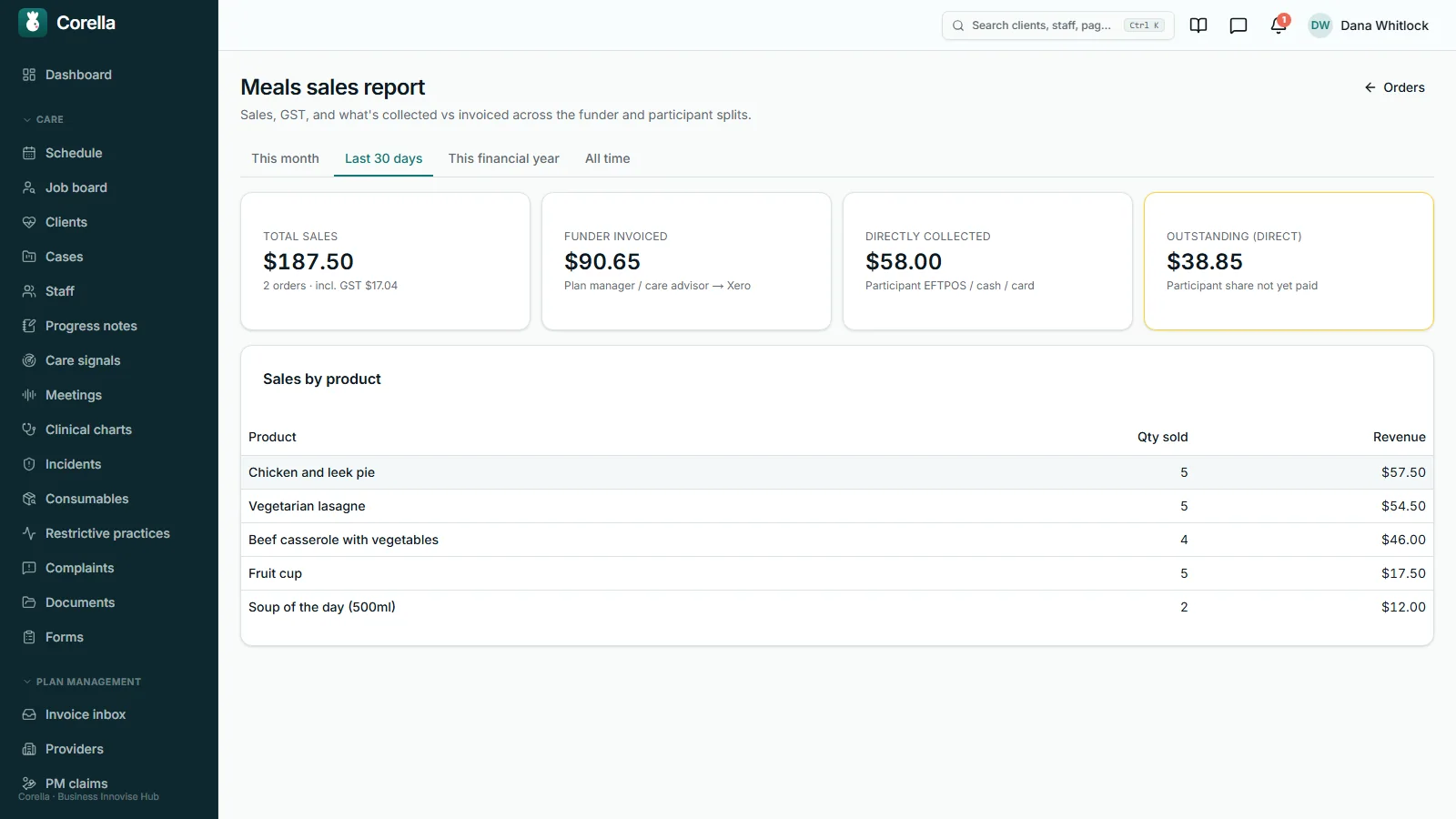Click the Soup of the day (500ml) row
The width and height of the screenshot is (1456, 819).
[837, 607]
